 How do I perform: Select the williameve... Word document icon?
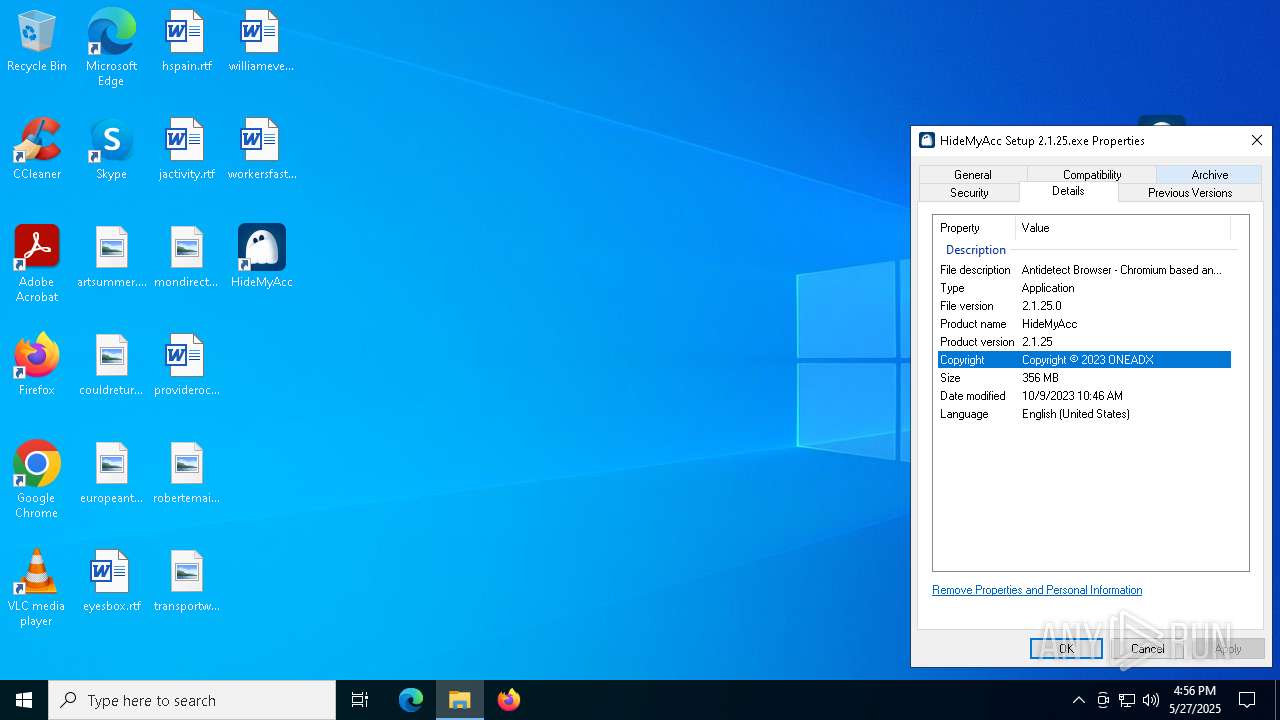tap(261, 42)
